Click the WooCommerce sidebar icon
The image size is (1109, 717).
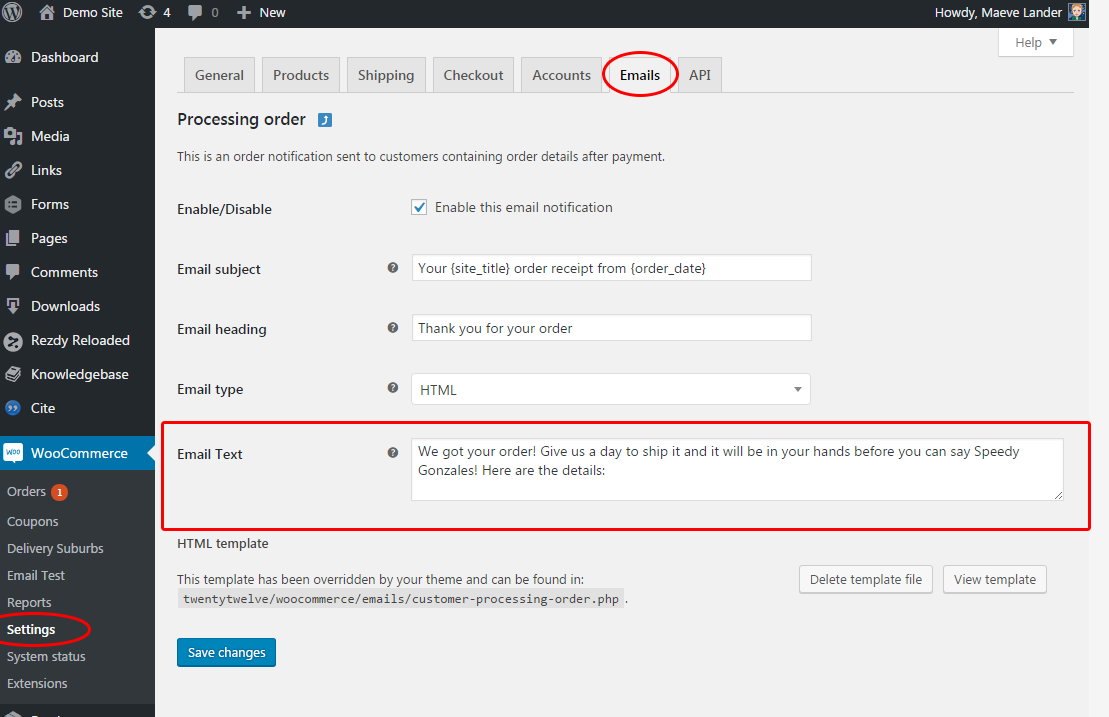point(14,452)
